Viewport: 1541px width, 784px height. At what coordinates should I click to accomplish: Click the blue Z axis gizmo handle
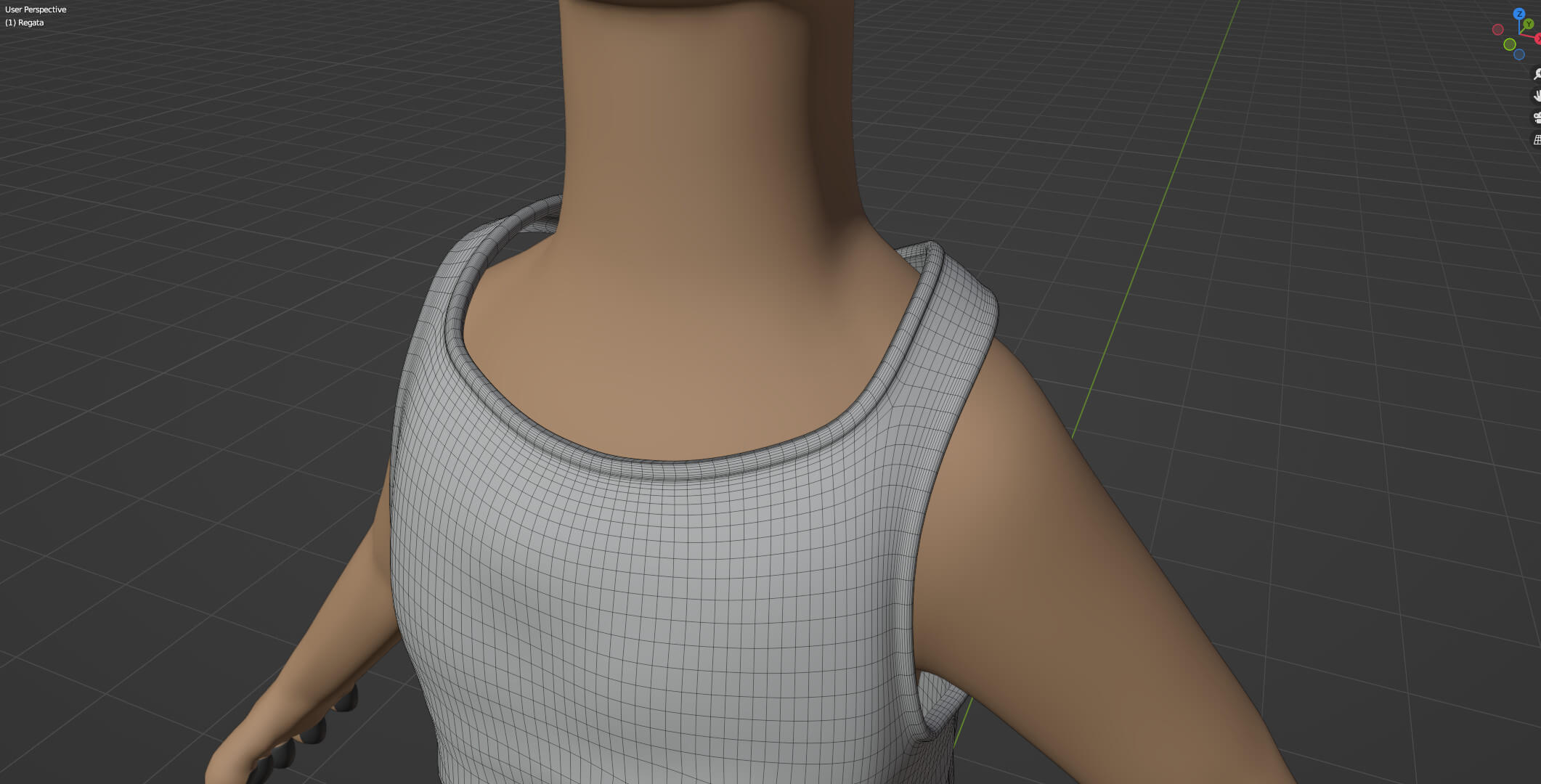pyautogui.click(x=1519, y=14)
